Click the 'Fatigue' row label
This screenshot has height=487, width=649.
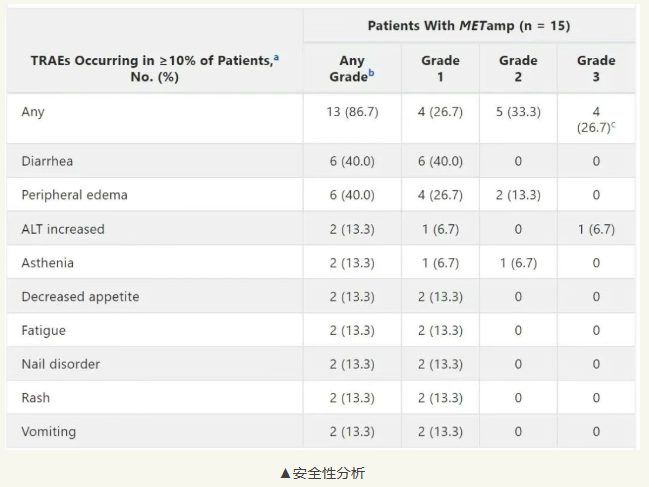(44, 331)
